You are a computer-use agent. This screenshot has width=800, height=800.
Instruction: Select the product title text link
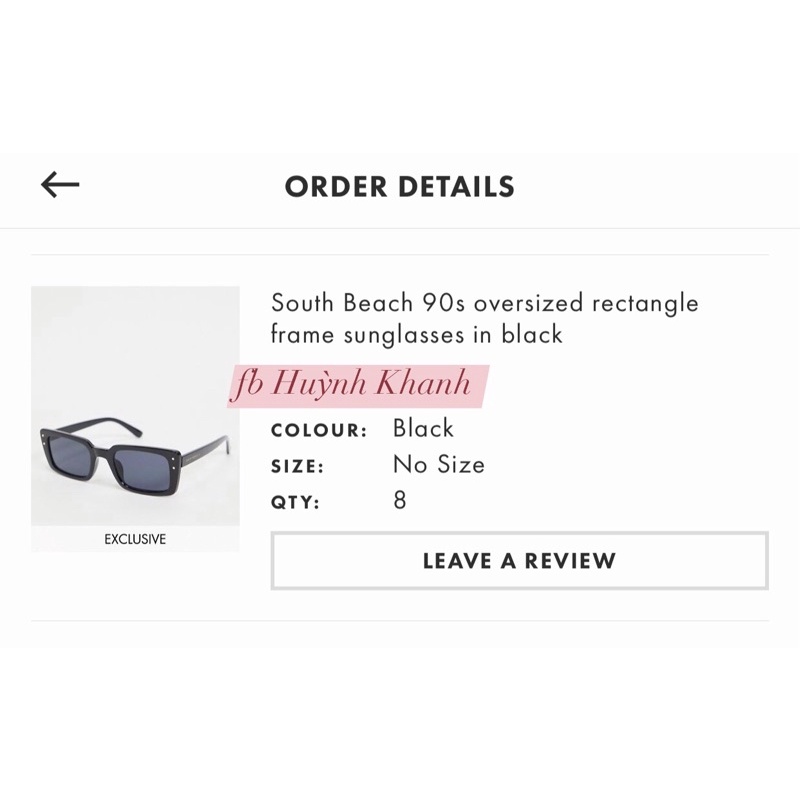[x=484, y=317]
